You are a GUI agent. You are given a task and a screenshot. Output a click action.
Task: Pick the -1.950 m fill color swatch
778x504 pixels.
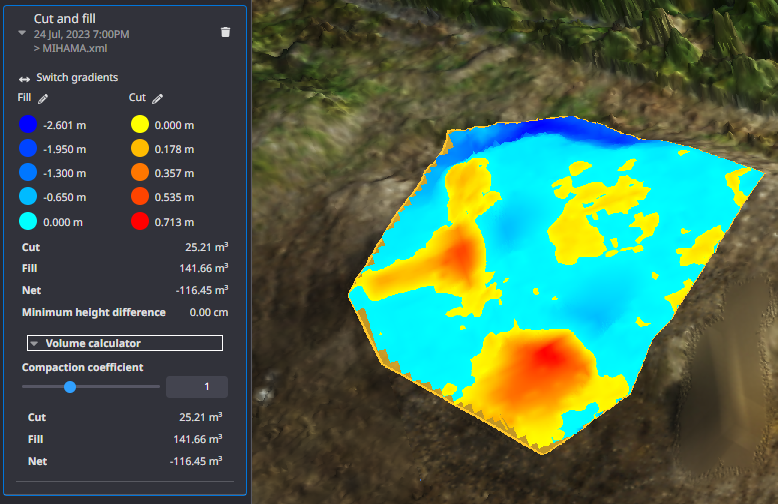28,148
